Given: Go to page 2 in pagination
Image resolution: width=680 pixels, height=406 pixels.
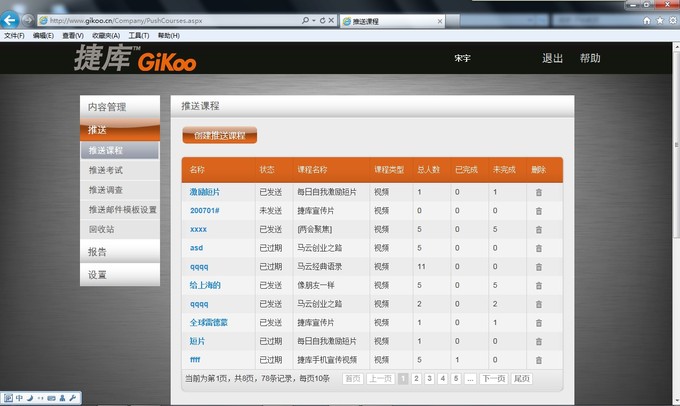Looking at the screenshot, I should pos(416,379).
